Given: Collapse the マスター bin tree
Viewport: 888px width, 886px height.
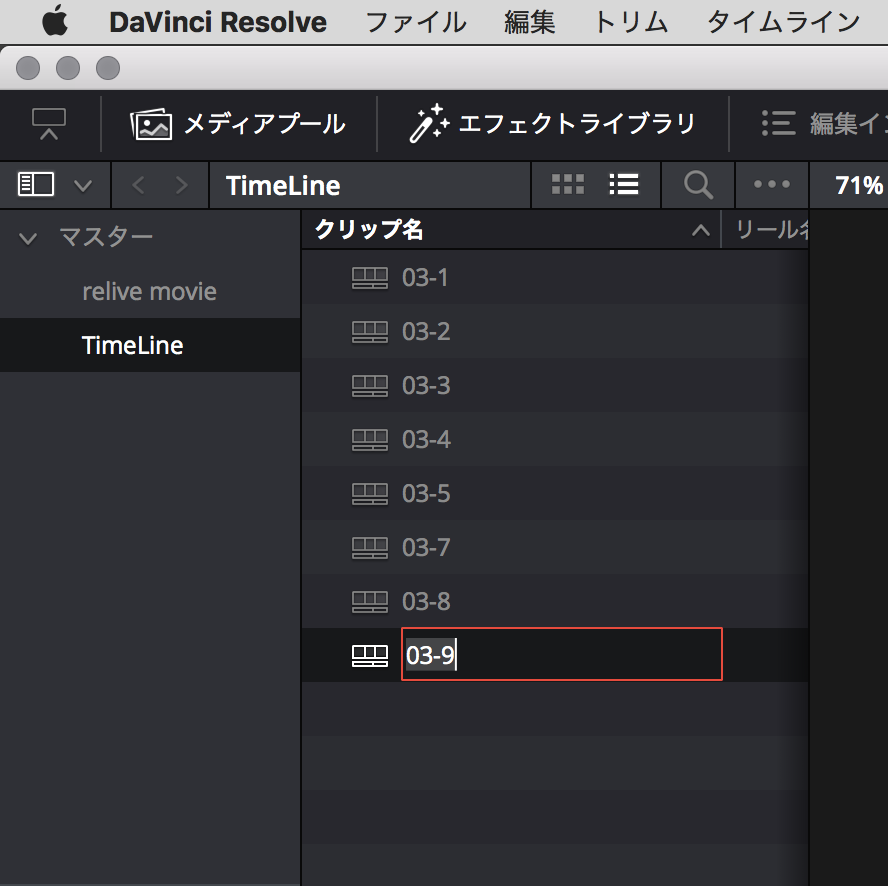Looking at the screenshot, I should (x=28, y=238).
